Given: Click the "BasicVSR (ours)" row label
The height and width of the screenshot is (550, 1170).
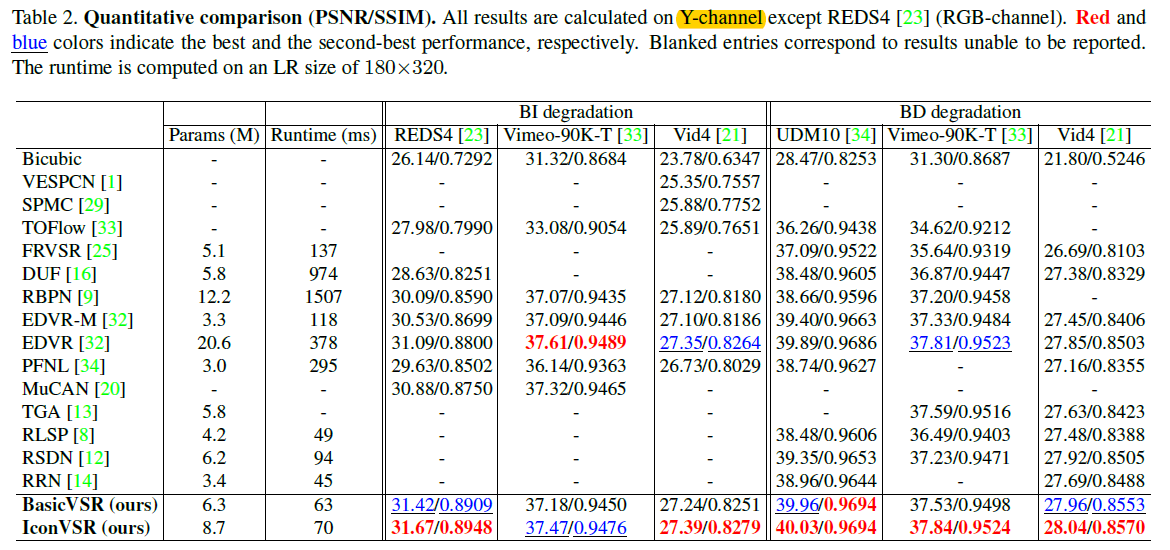Looking at the screenshot, I should [x=90, y=504].
